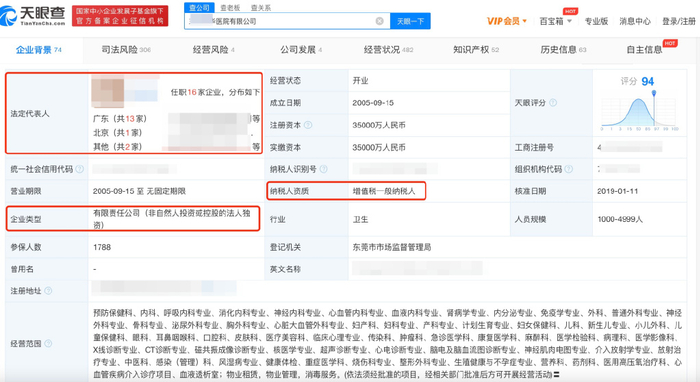Open help icon next to 注册资本
Screen dimensions: 700x382
point(308,125)
